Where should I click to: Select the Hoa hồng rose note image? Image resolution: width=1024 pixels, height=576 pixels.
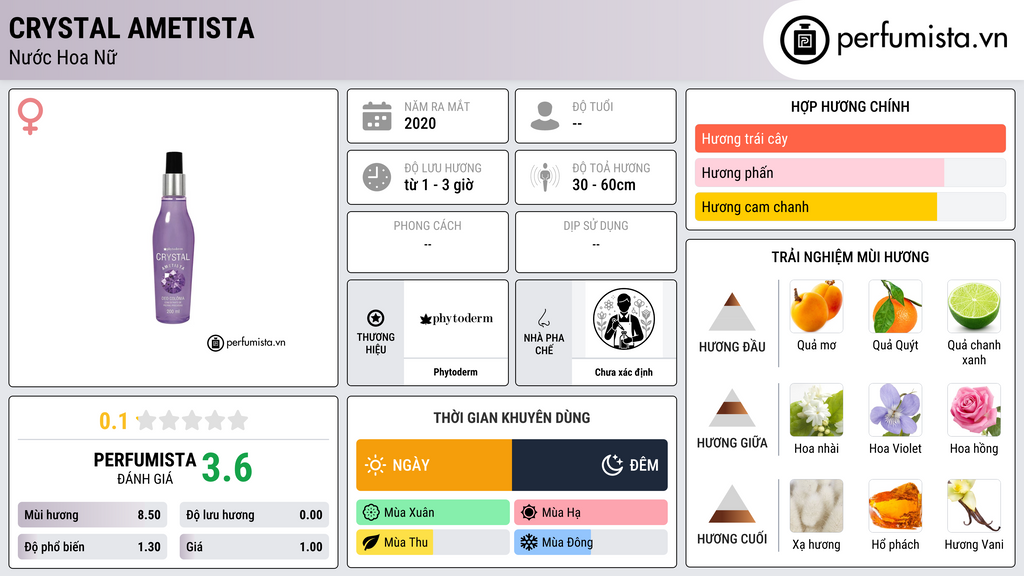tap(974, 409)
